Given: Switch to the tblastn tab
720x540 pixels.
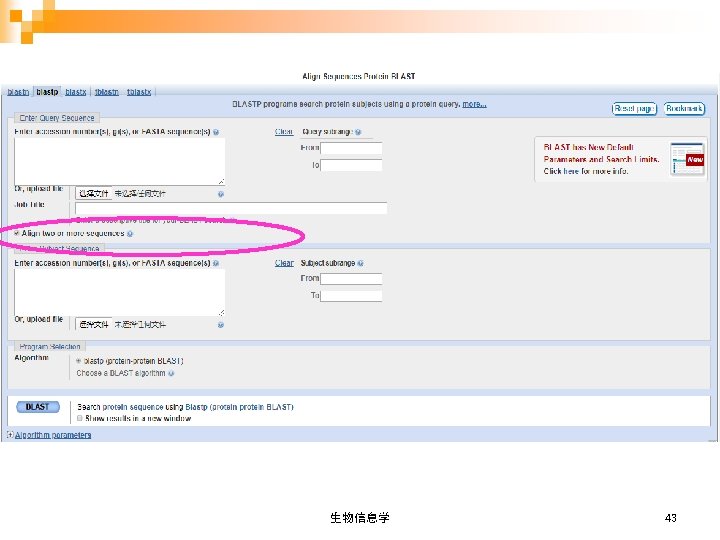Looking at the screenshot, I should tap(107, 92).
